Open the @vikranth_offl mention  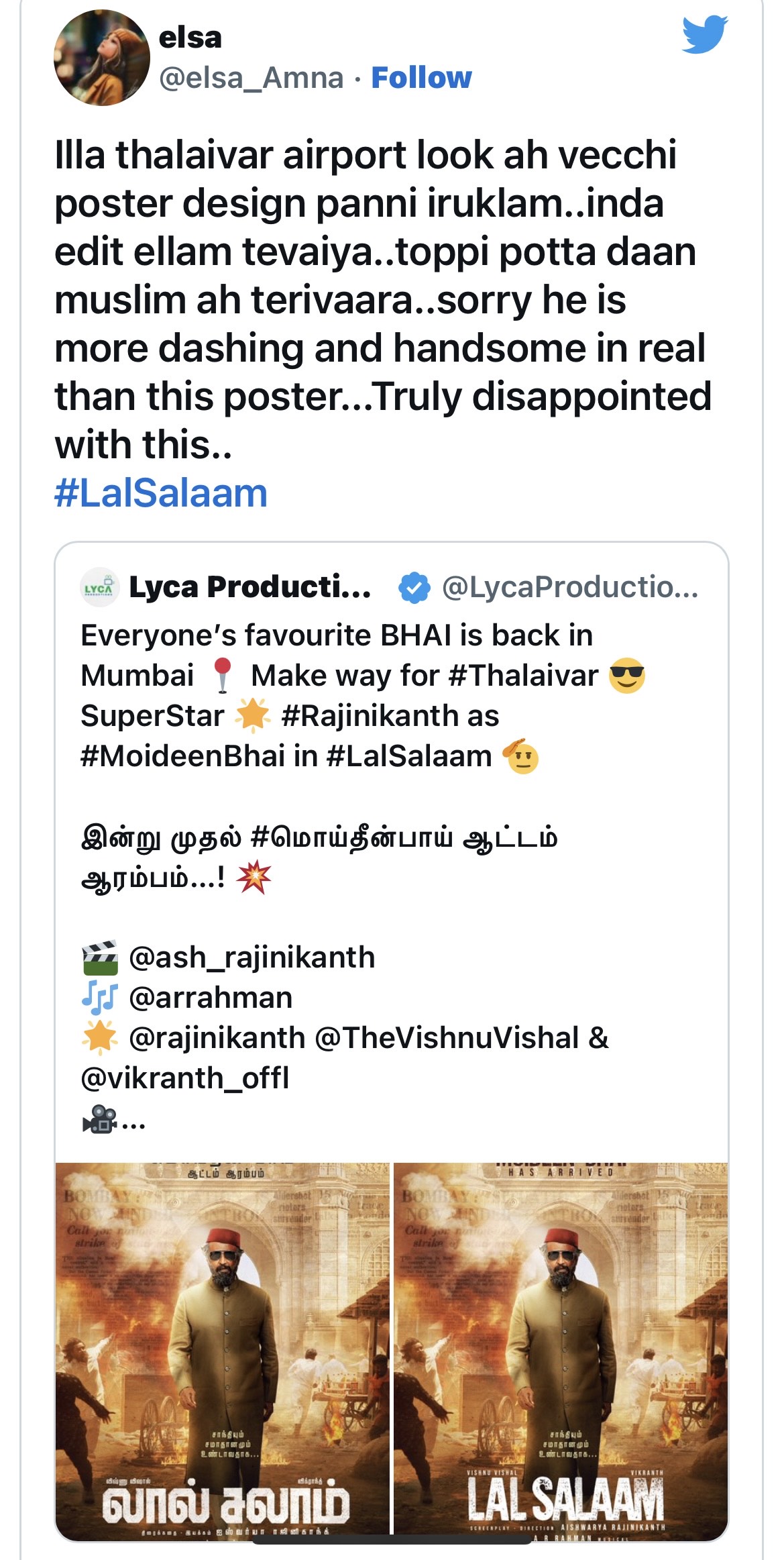[184, 1078]
